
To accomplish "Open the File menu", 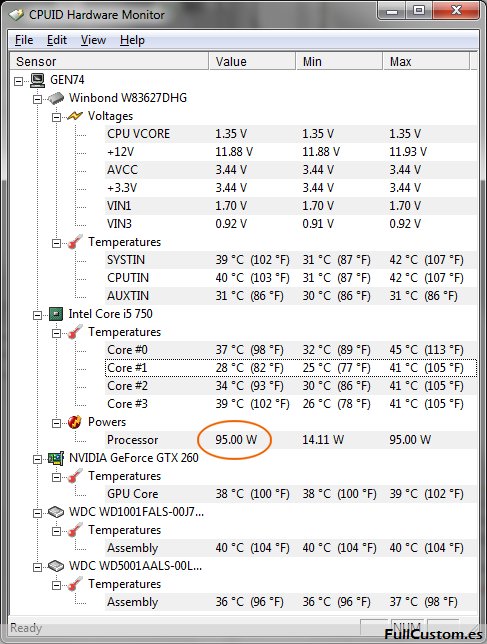I will coord(24,40).
